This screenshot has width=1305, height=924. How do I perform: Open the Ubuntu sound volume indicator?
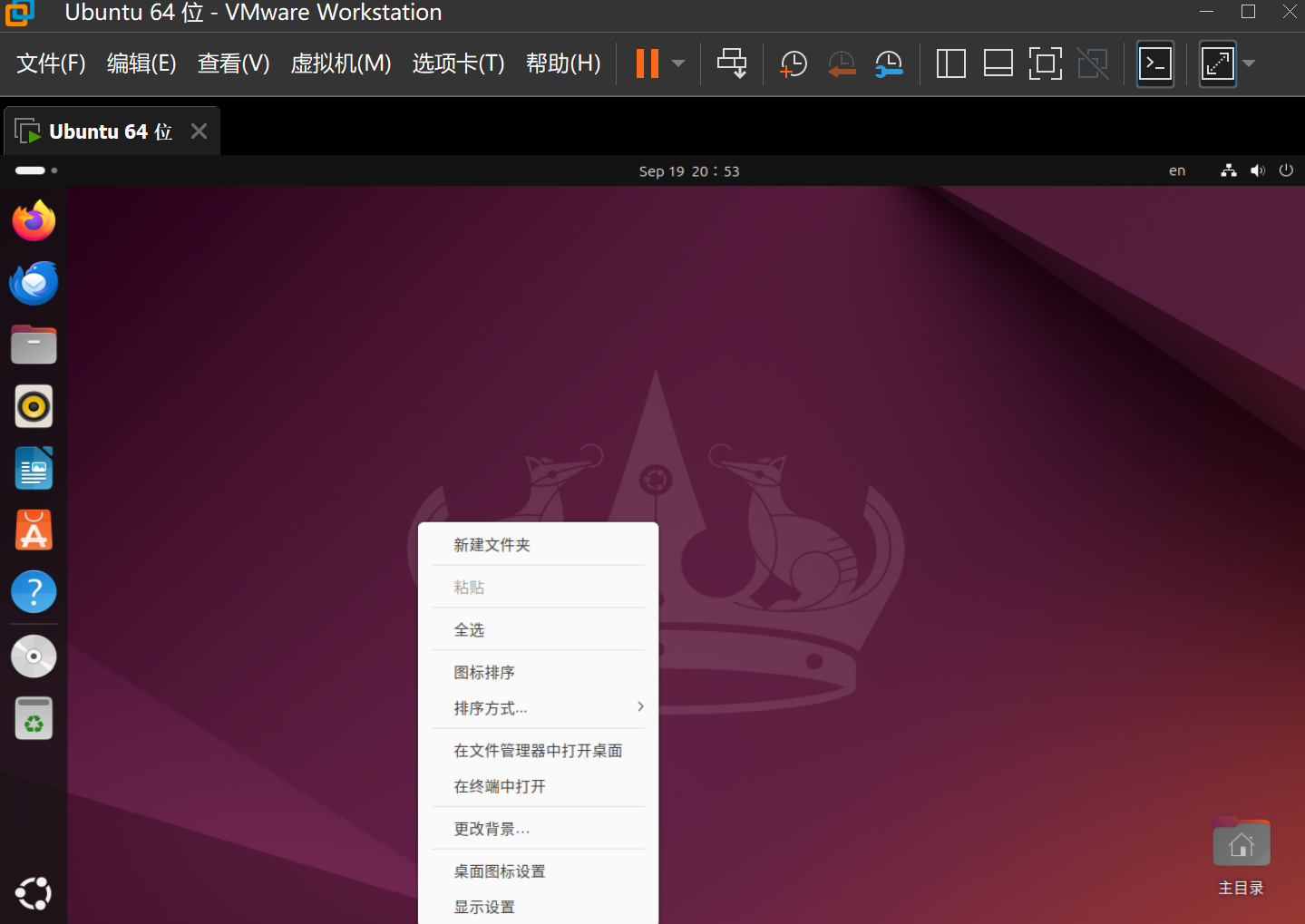tap(1258, 170)
